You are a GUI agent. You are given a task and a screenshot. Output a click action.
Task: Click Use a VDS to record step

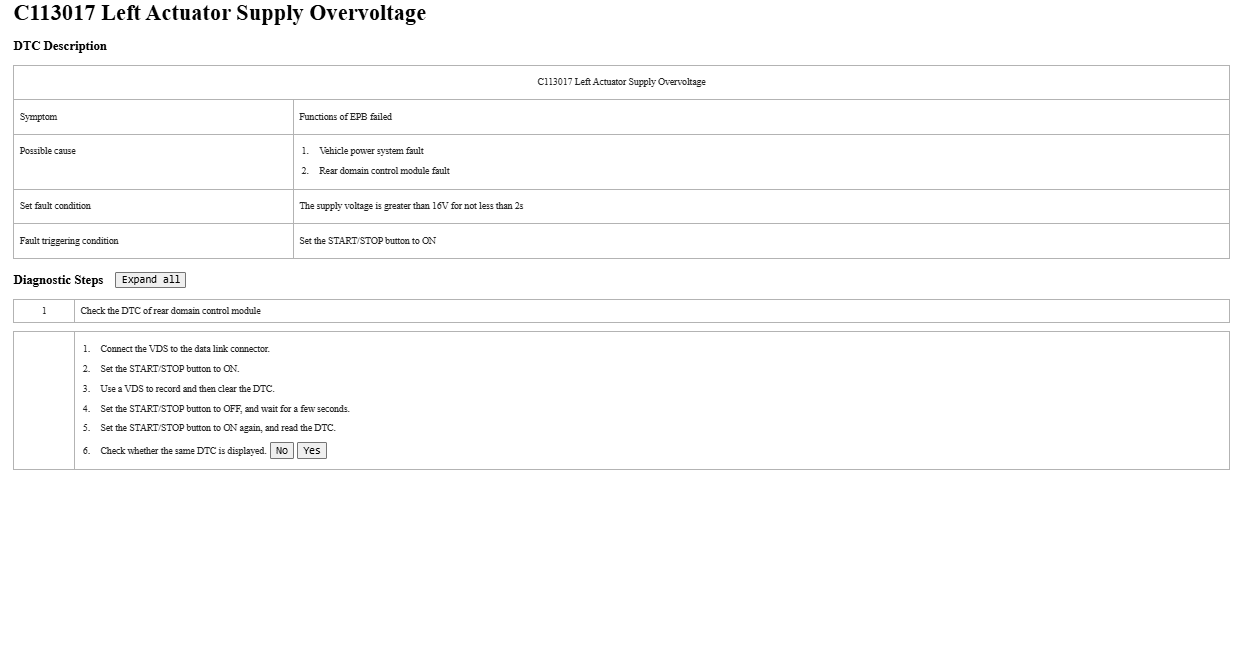pyautogui.click(x=187, y=389)
